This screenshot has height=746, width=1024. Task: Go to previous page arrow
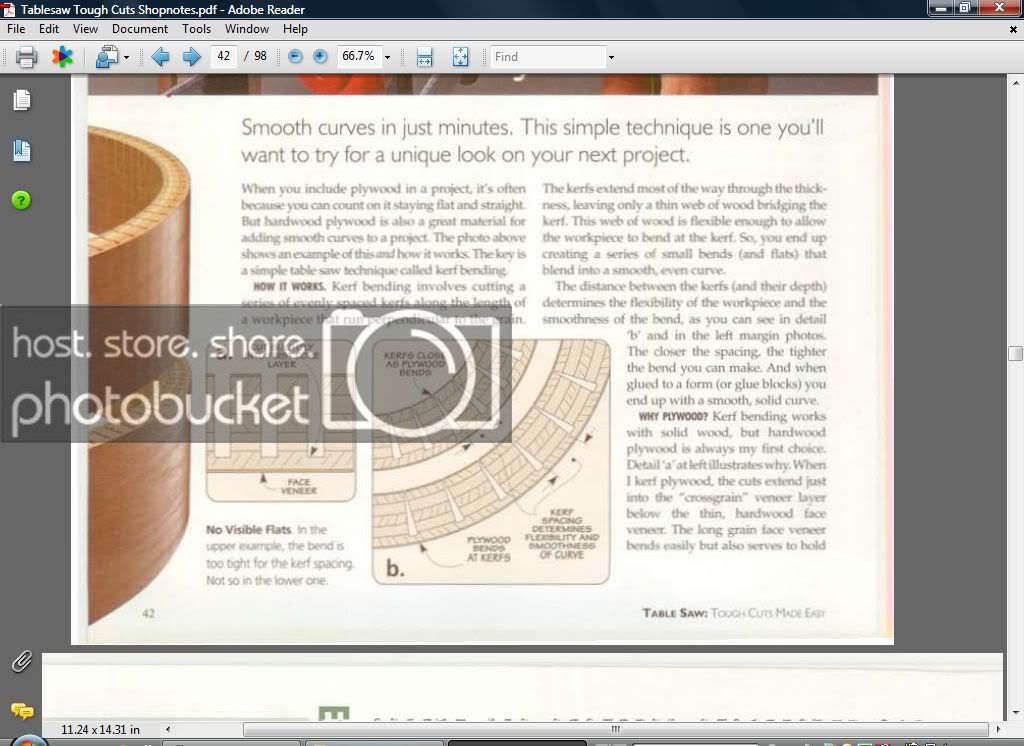[x=160, y=57]
